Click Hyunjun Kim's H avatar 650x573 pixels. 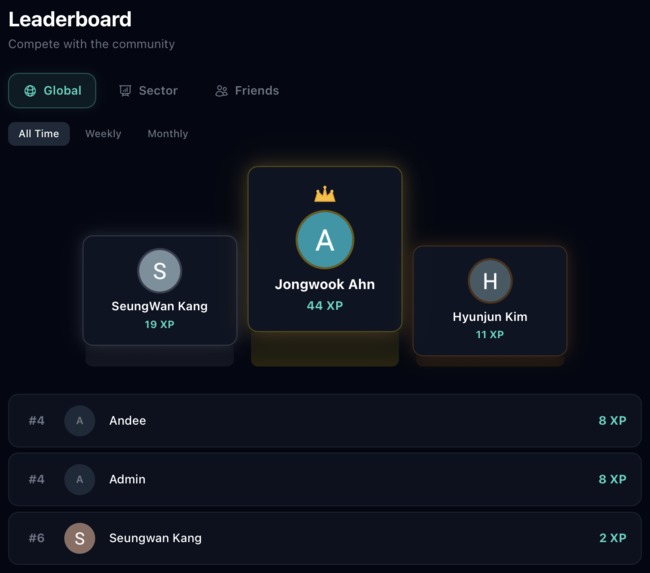[490, 281]
